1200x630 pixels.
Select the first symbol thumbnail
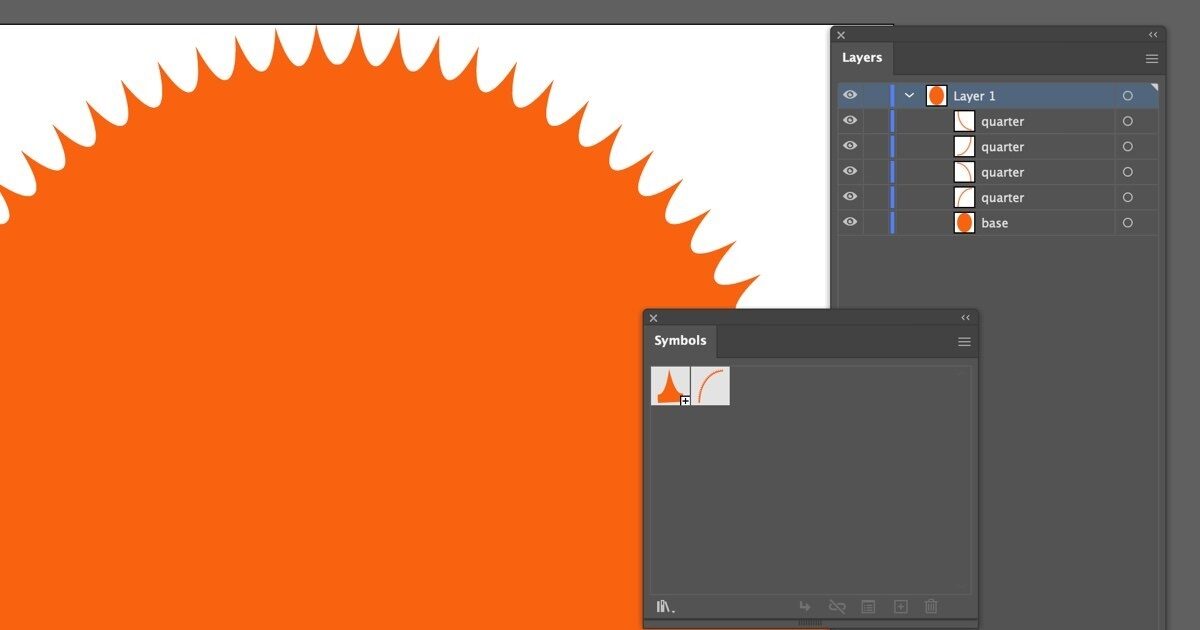(x=670, y=385)
